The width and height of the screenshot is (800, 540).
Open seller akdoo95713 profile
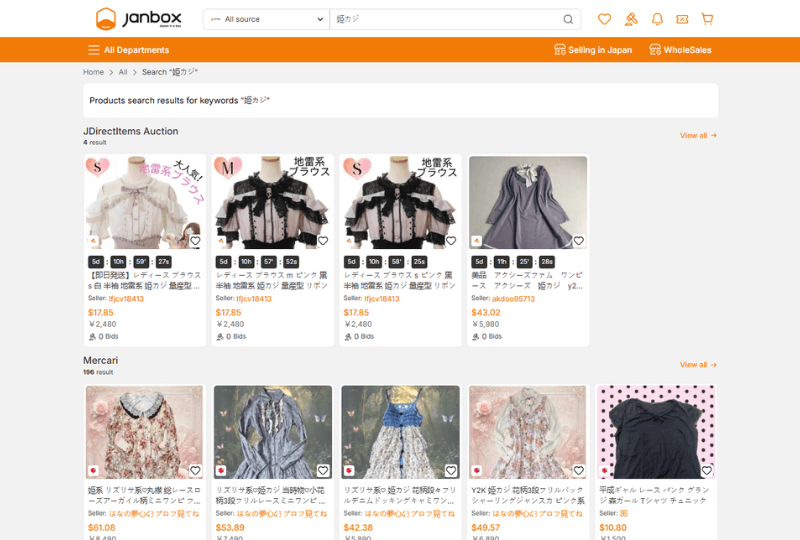[x=513, y=299]
